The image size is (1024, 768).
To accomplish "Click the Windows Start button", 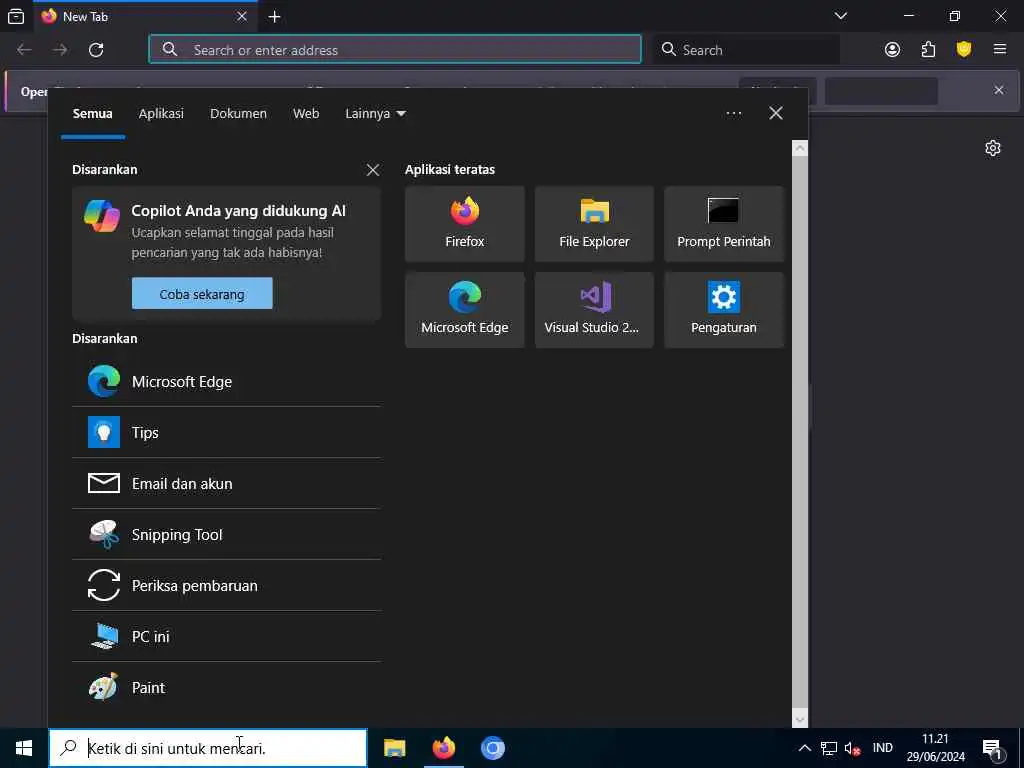I will [24, 748].
